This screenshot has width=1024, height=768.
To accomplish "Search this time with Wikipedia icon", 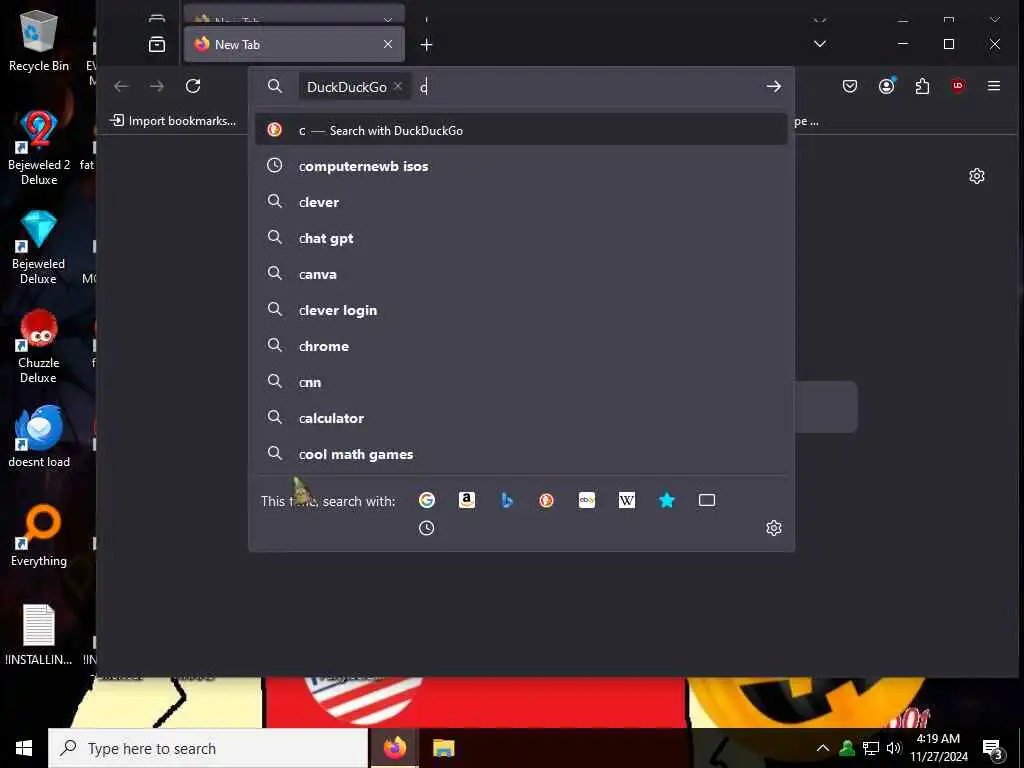I will [x=627, y=500].
